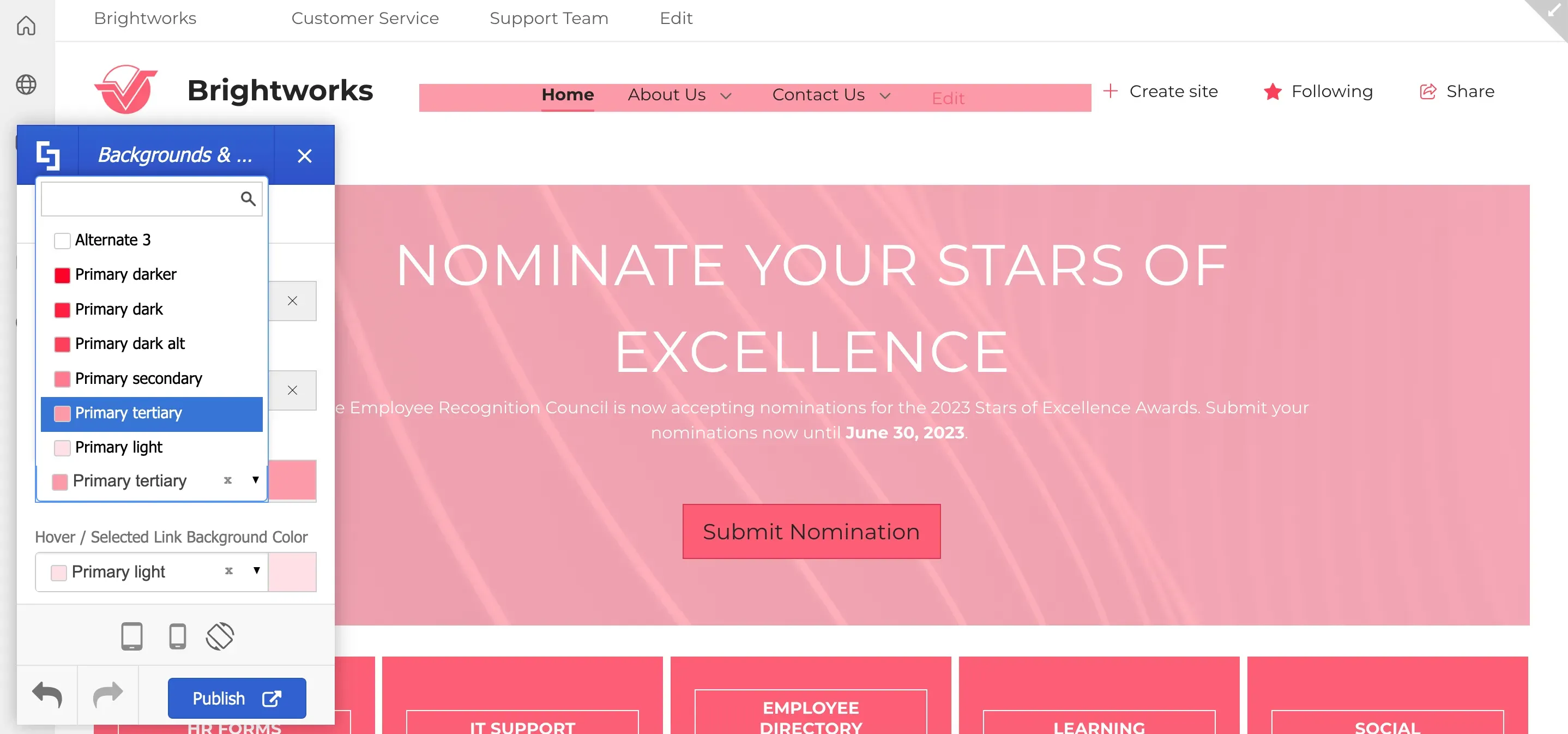The height and width of the screenshot is (734, 1568).
Task: Click the search magnifier in color dropdown
Action: pyautogui.click(x=248, y=198)
